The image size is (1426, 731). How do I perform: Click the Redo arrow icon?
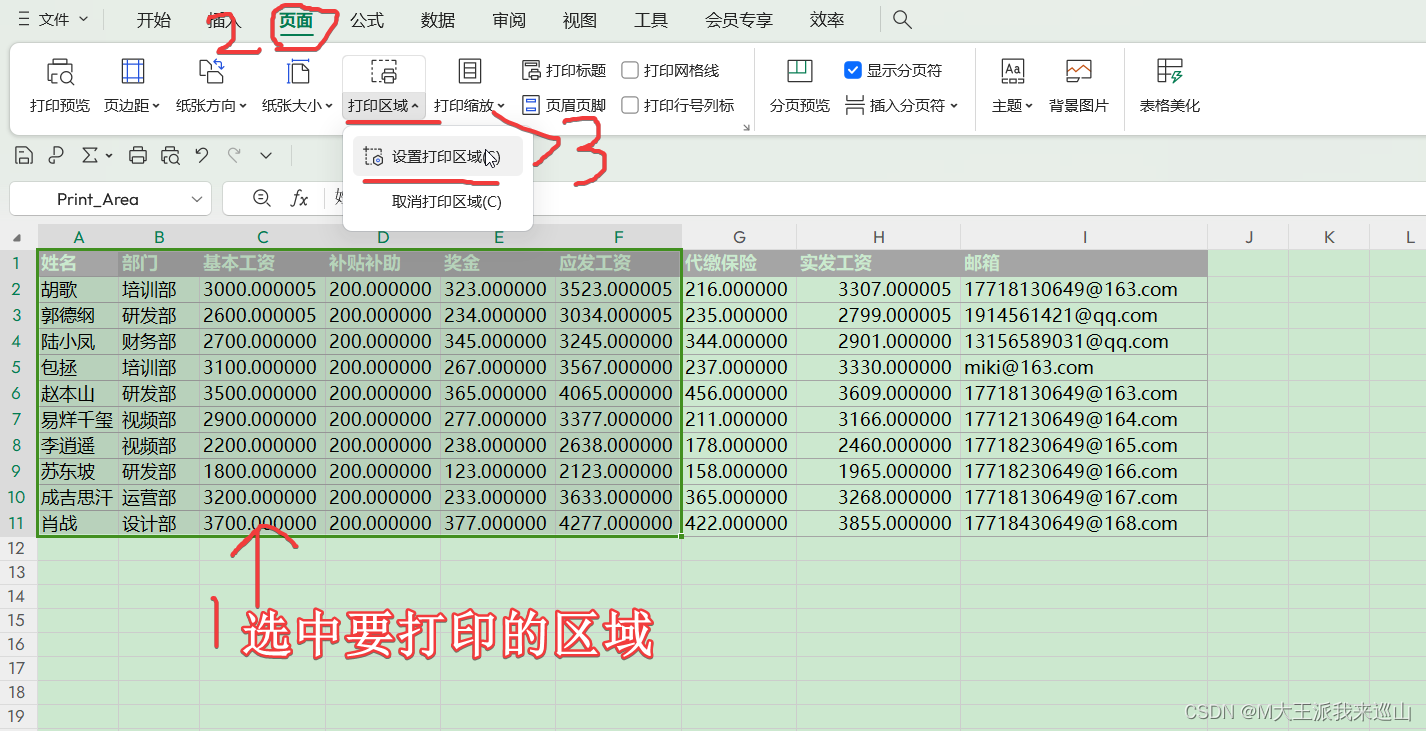tap(234, 155)
